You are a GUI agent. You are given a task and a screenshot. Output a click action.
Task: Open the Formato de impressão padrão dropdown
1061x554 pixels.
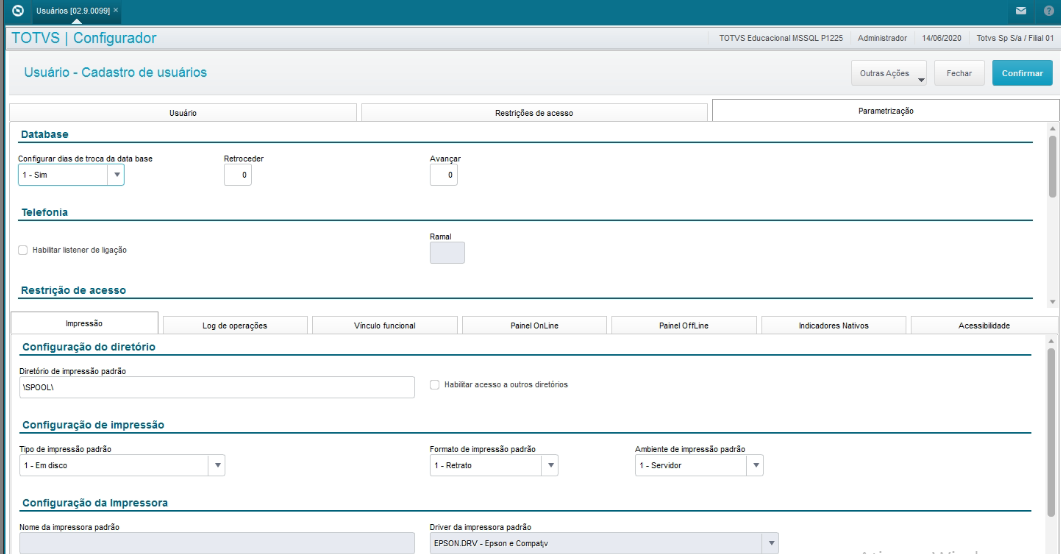pyautogui.click(x=494, y=465)
